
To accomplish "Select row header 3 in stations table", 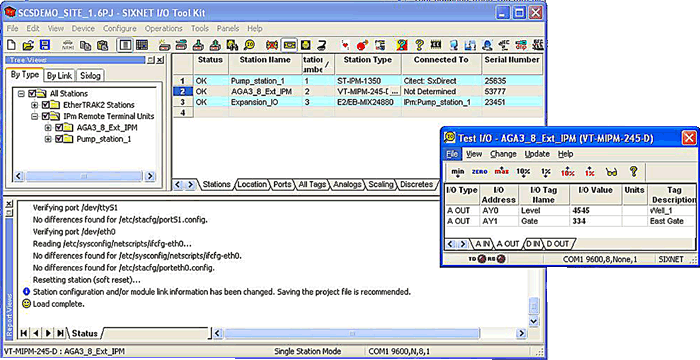I will pyautogui.click(x=183, y=102).
